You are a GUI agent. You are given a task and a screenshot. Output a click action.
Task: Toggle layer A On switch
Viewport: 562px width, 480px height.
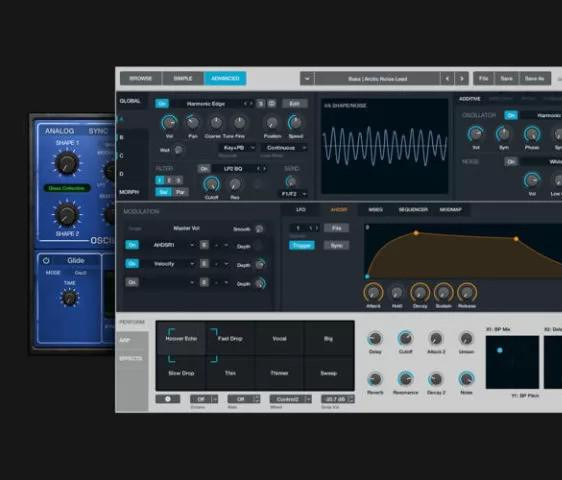pyautogui.click(x=162, y=104)
